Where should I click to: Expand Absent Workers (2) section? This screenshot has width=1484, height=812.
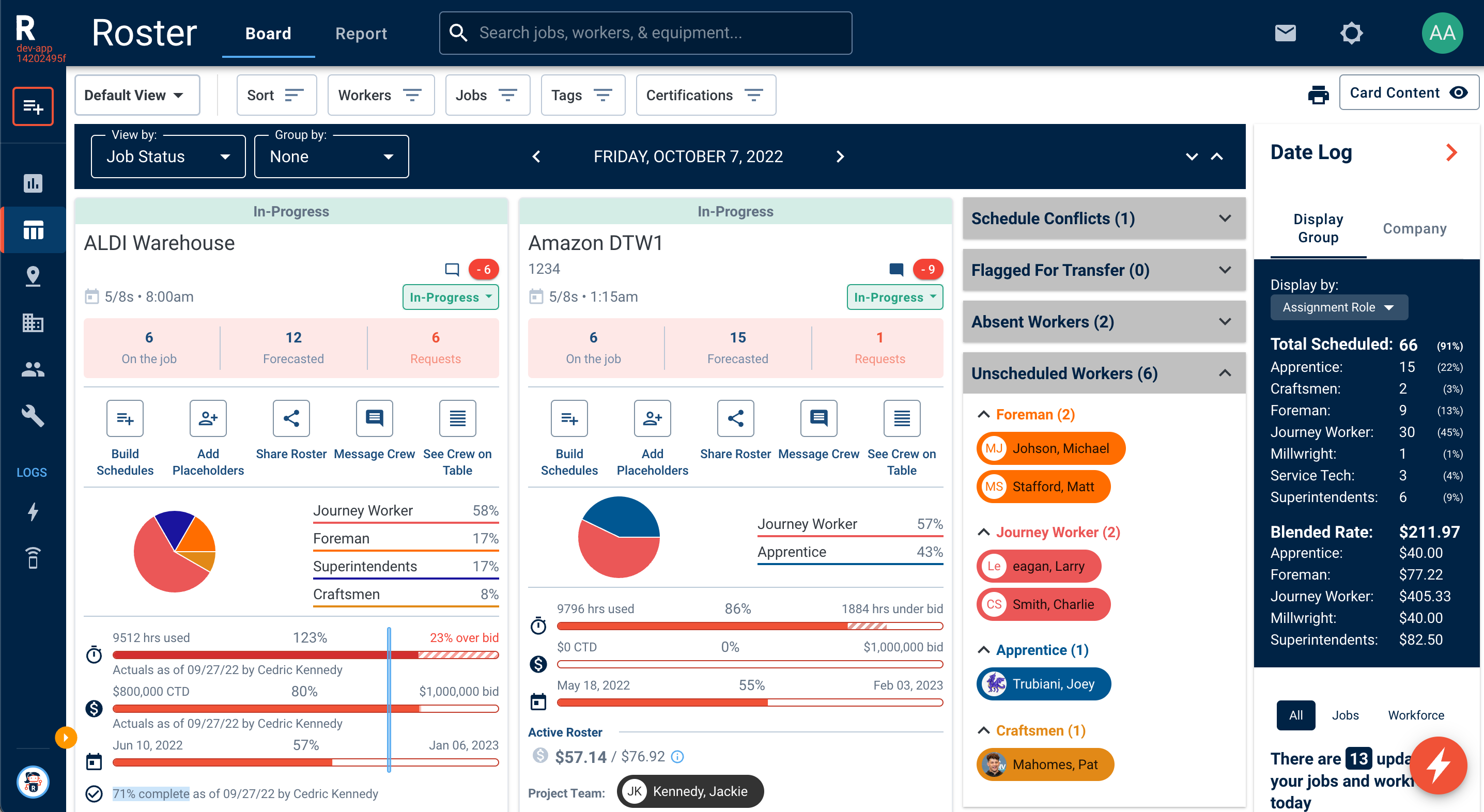point(1104,321)
